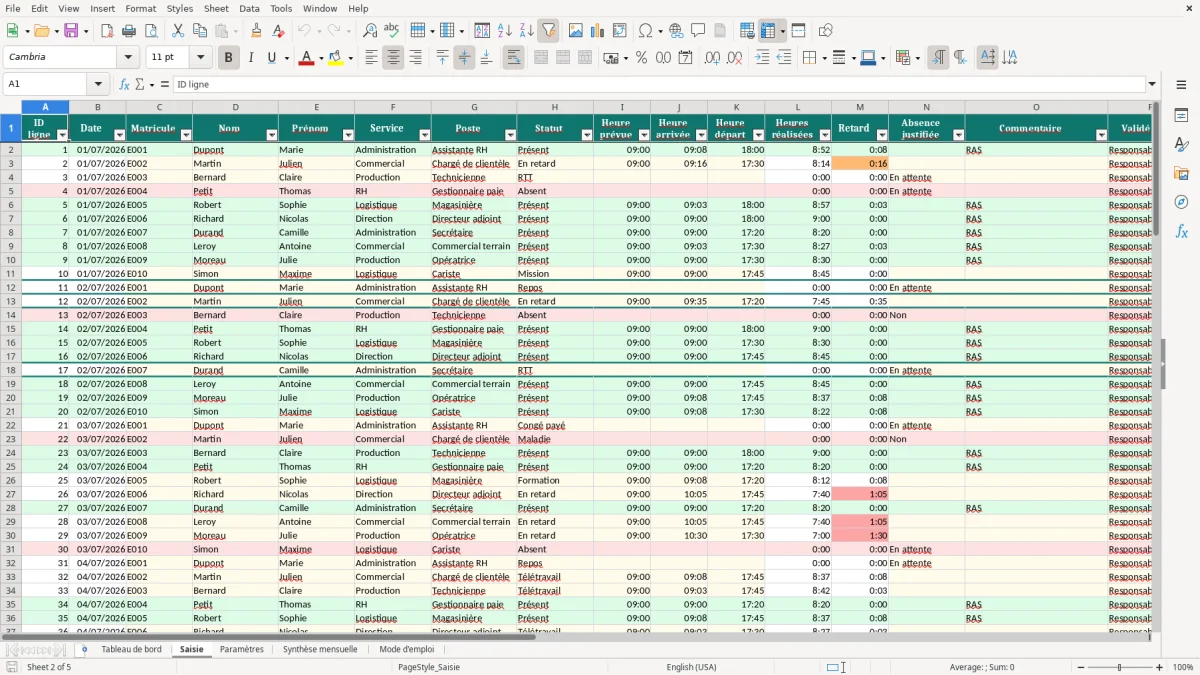The height and width of the screenshot is (675, 1200).
Task: Toggle Center Vertically alignment
Action: 464,58
